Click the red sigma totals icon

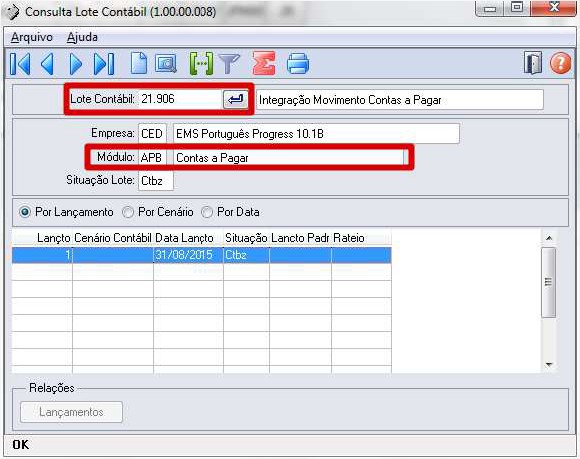pyautogui.click(x=264, y=63)
